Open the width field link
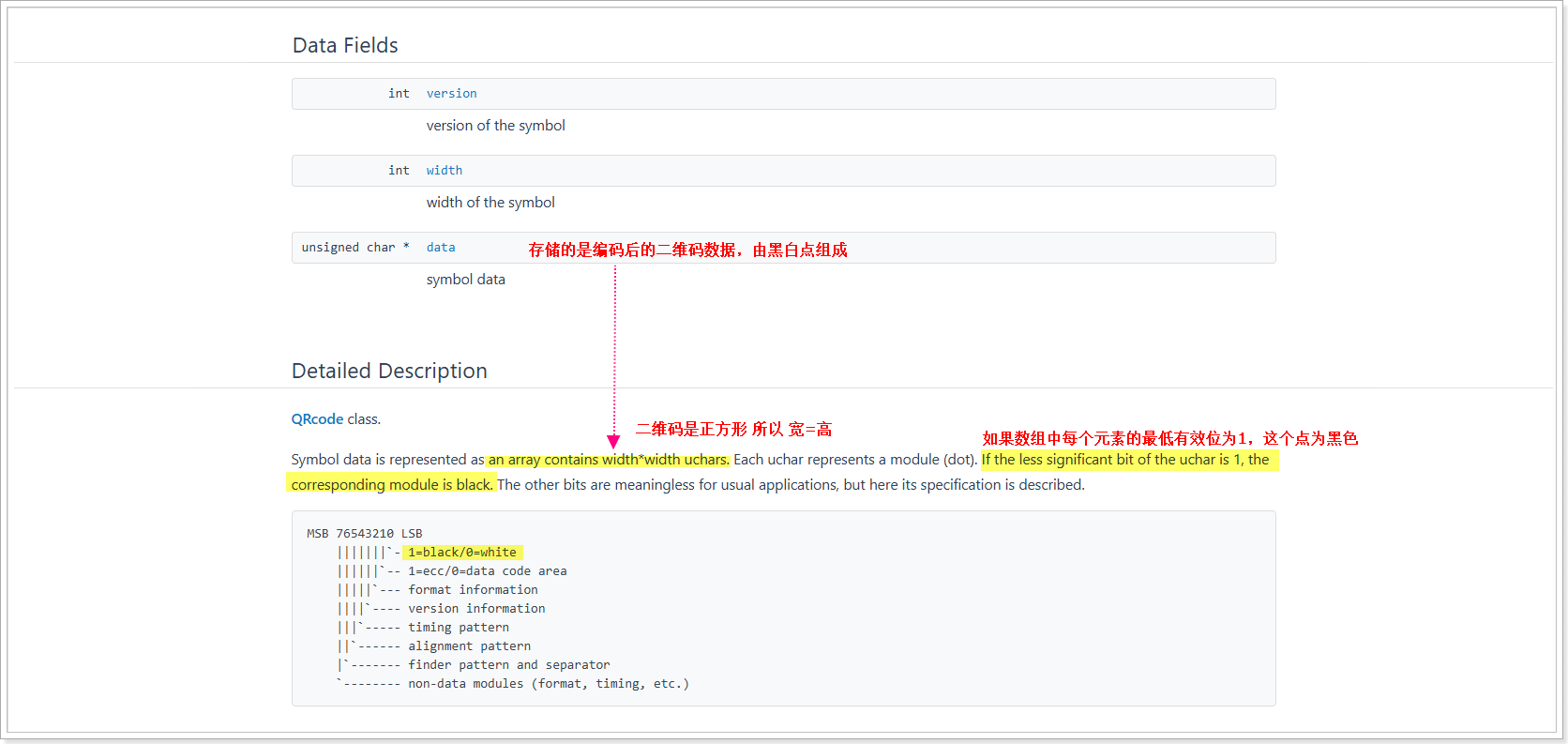 444,171
